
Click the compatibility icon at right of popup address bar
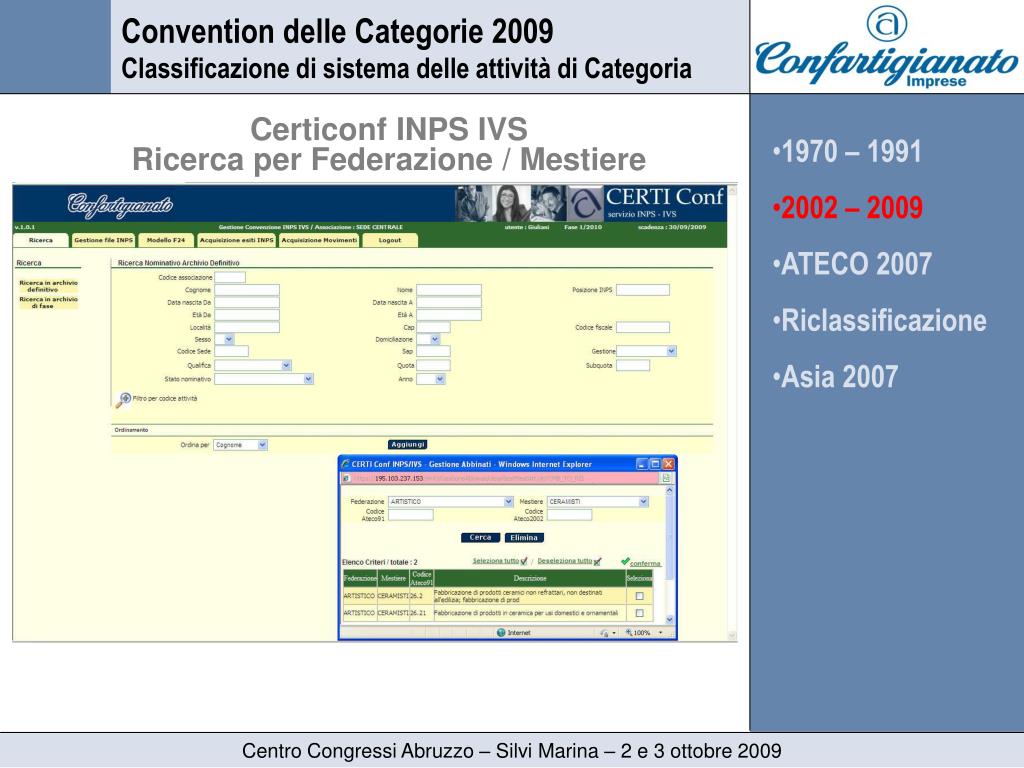point(666,479)
